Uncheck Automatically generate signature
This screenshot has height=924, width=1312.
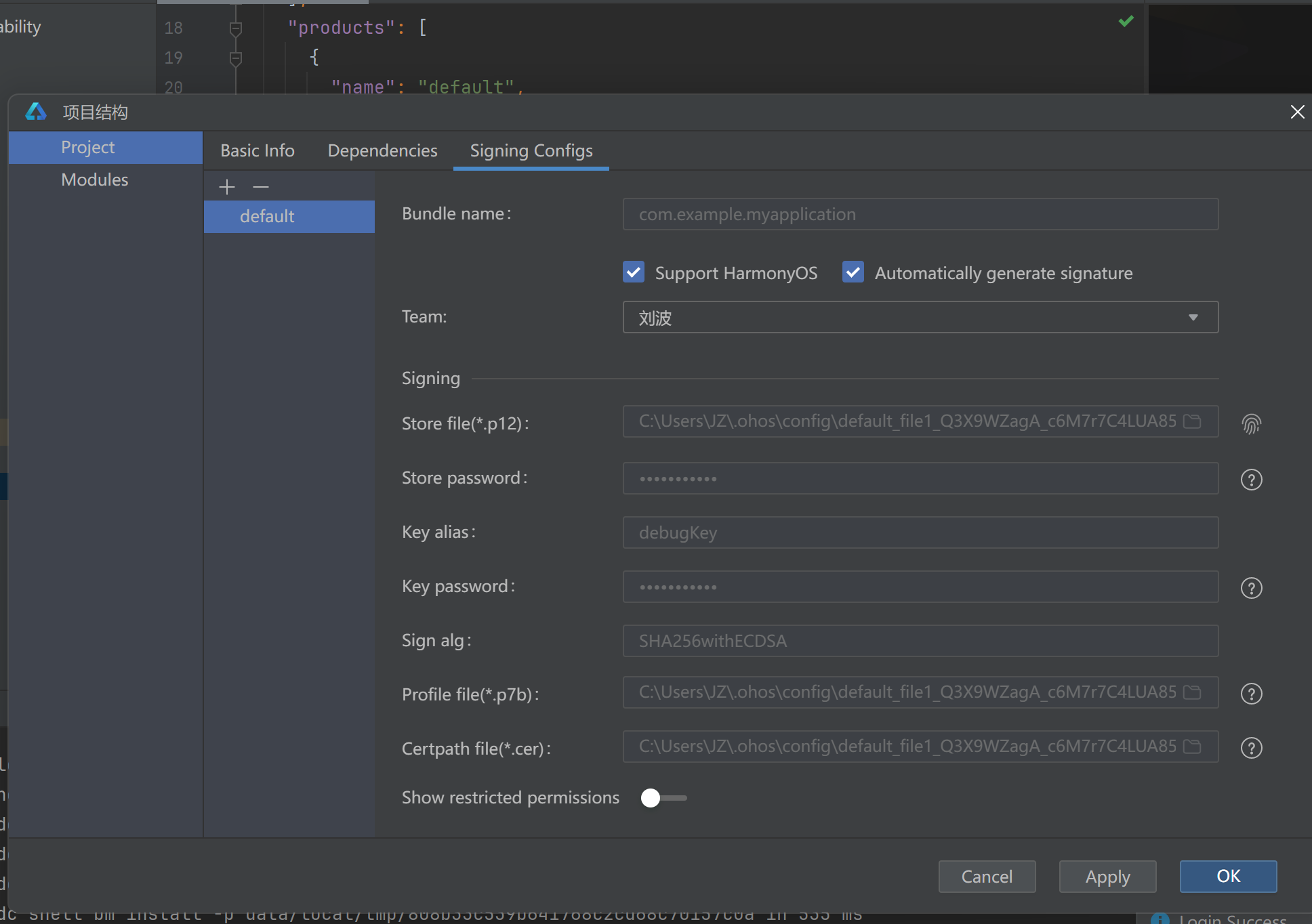[853, 272]
